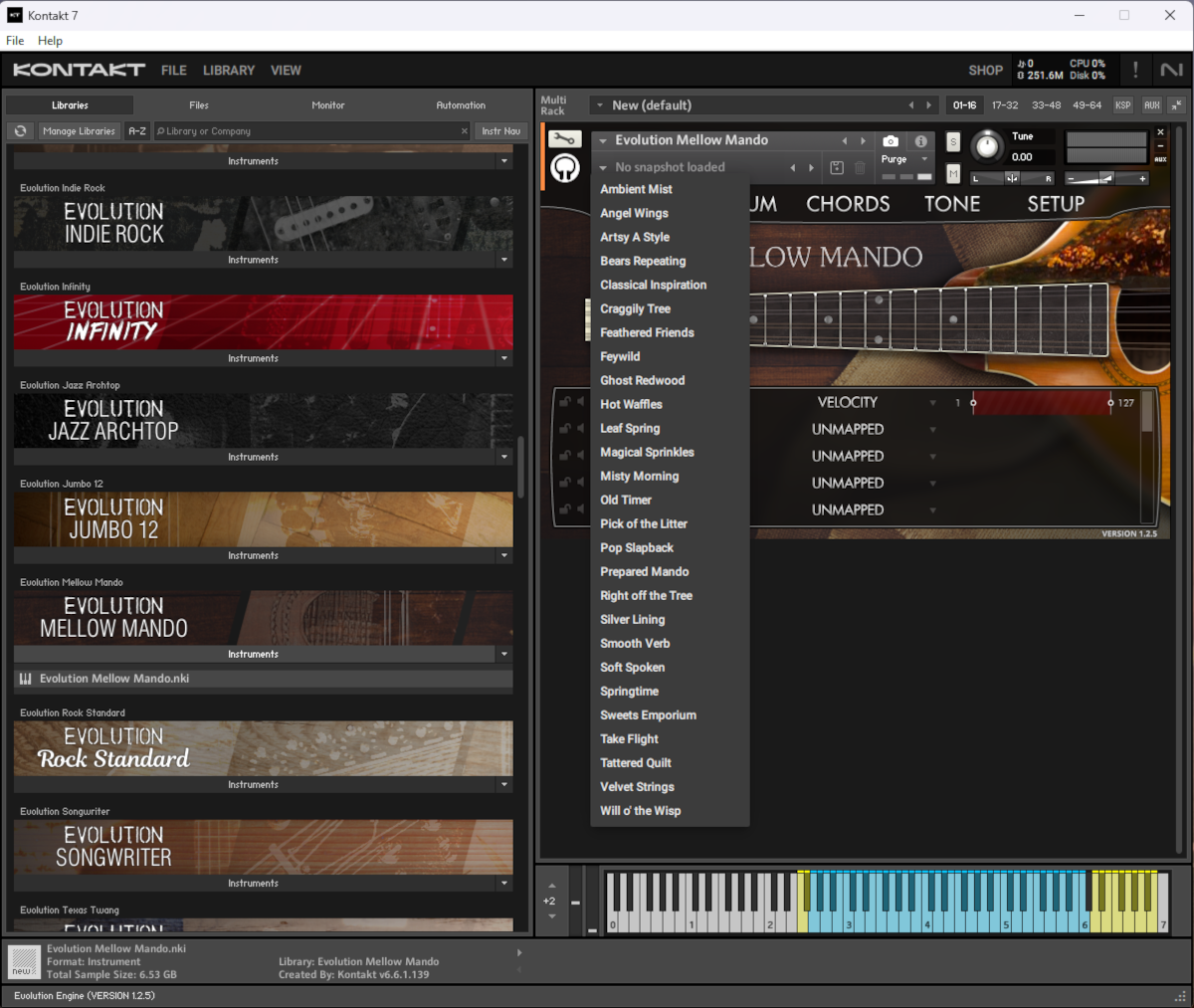This screenshot has height=1008, width=1194.
Task: Switch to the Files browser tab
Action: (199, 105)
